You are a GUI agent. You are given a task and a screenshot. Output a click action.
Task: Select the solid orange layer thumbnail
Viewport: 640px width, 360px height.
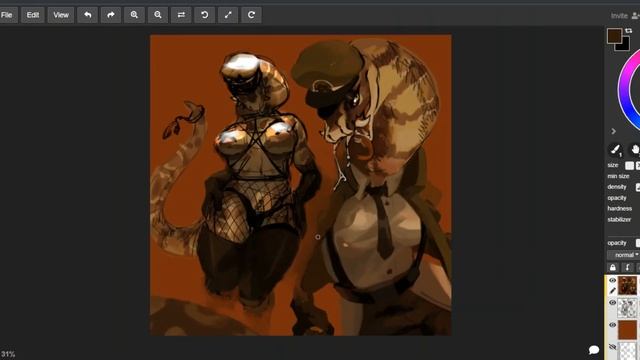(627, 330)
